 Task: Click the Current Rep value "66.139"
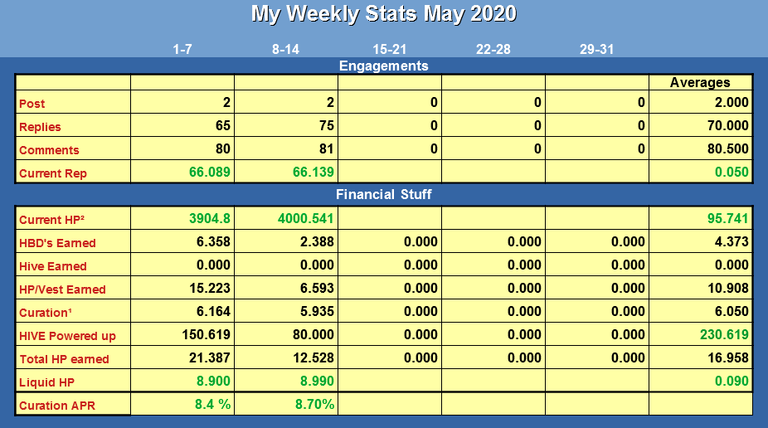pos(313,172)
